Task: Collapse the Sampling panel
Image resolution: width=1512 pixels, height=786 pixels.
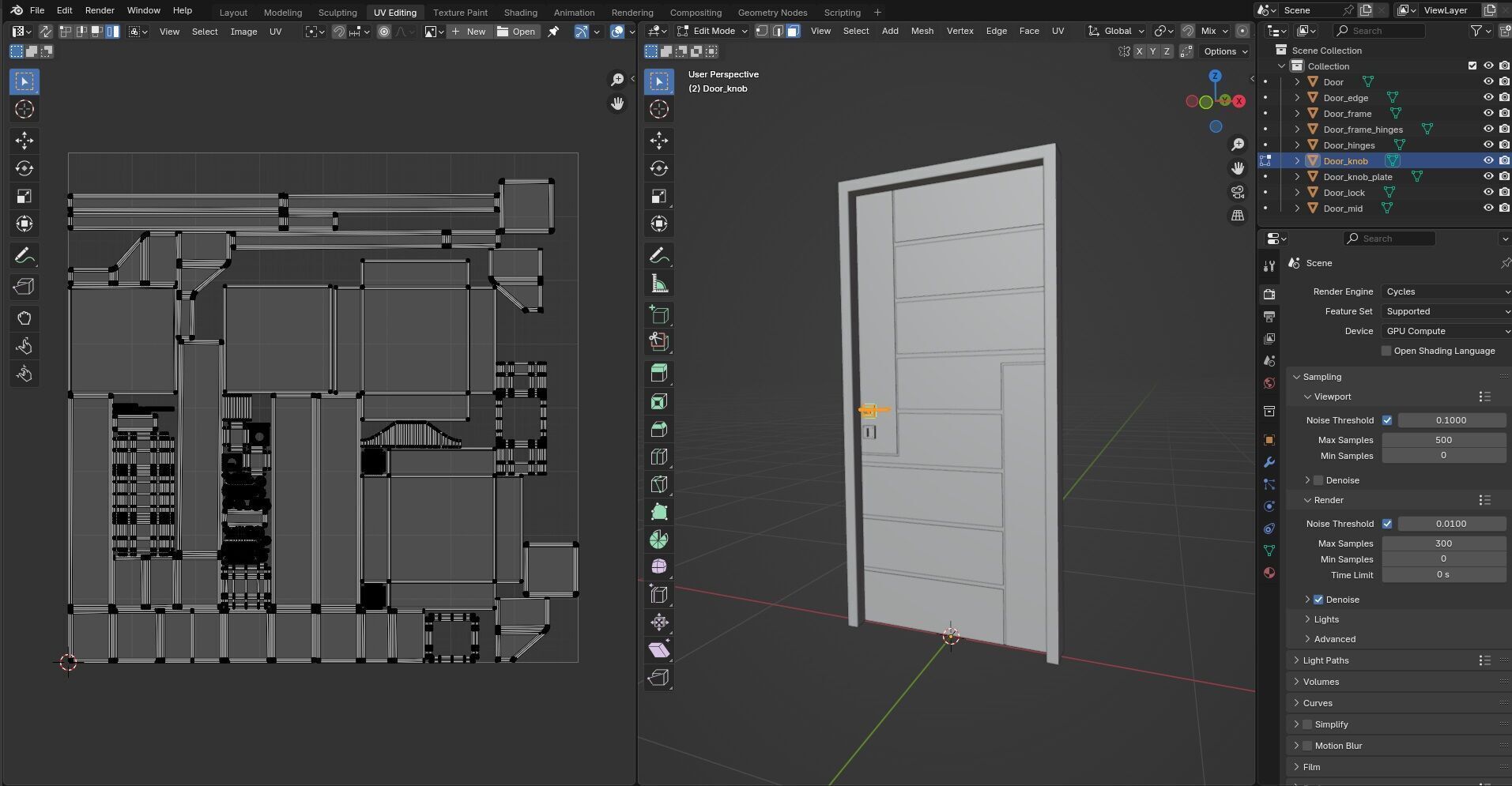Action: pos(1322,377)
